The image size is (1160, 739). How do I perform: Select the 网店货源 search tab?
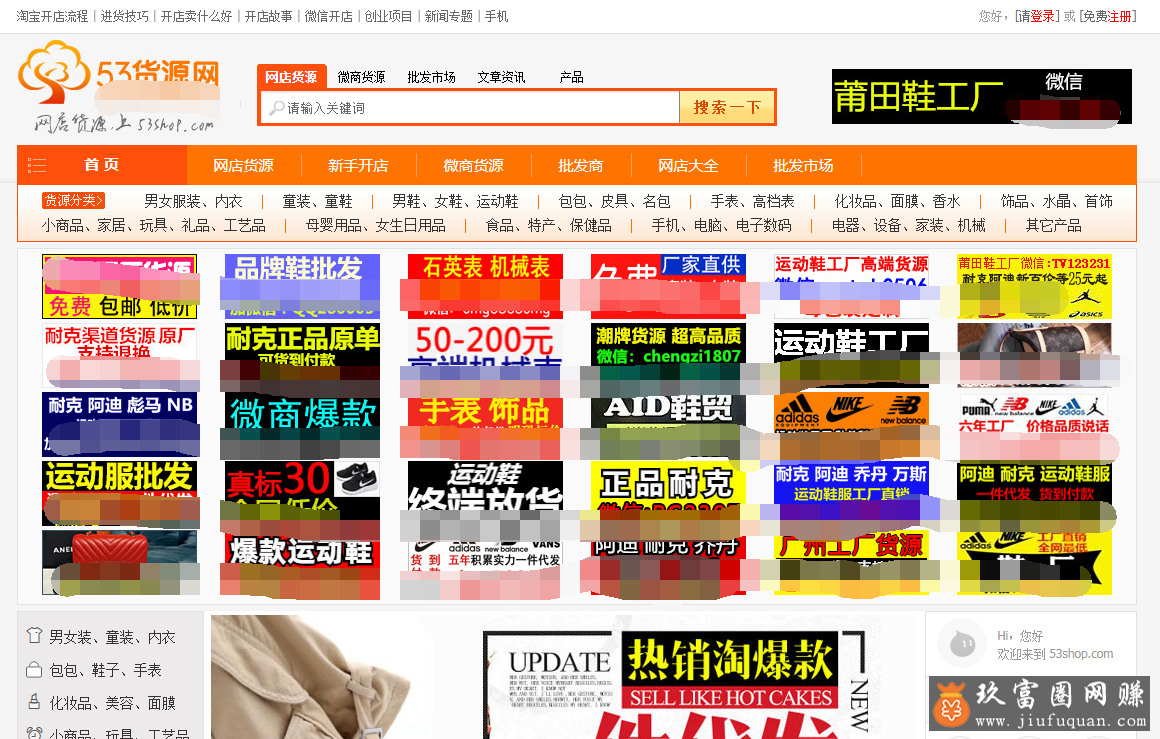tap(291, 77)
